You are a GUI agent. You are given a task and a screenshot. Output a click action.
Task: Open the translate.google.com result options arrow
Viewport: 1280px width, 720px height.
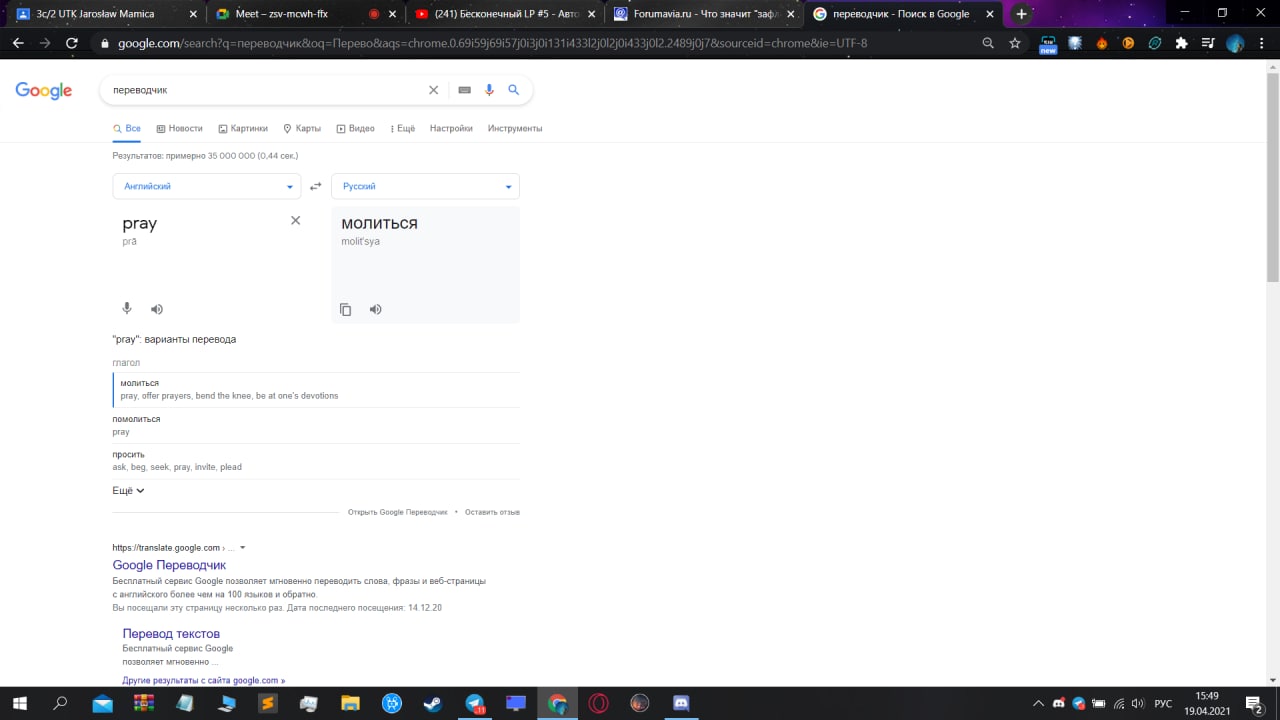242,548
